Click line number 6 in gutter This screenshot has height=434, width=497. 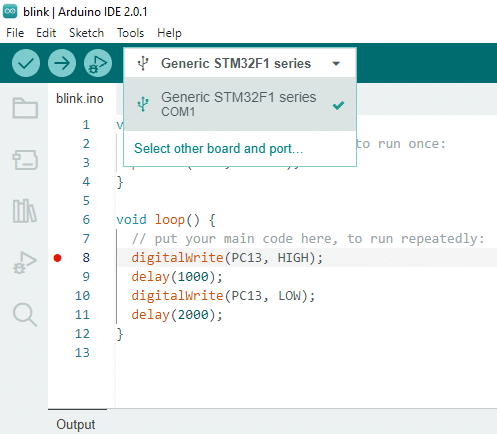click(x=86, y=220)
